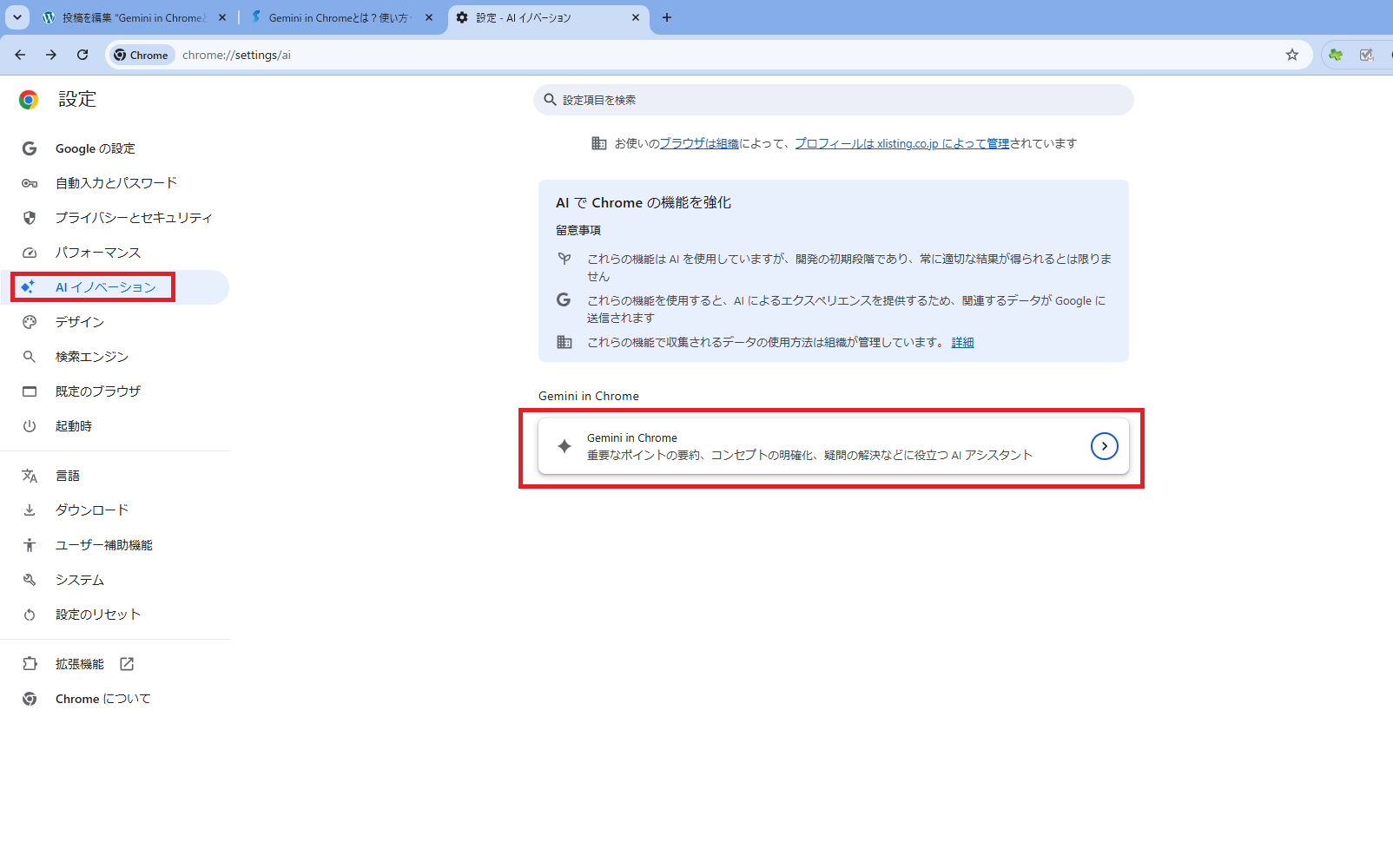This screenshot has height=868, width=1393.
Task: Switch to Gemini in Chromeとは tab
Action: coord(341,17)
